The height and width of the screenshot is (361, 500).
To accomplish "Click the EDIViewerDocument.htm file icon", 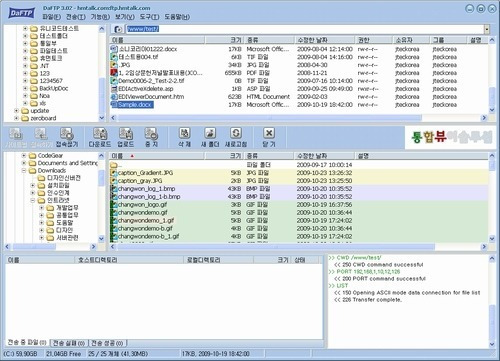I will pyautogui.click(x=114, y=97).
